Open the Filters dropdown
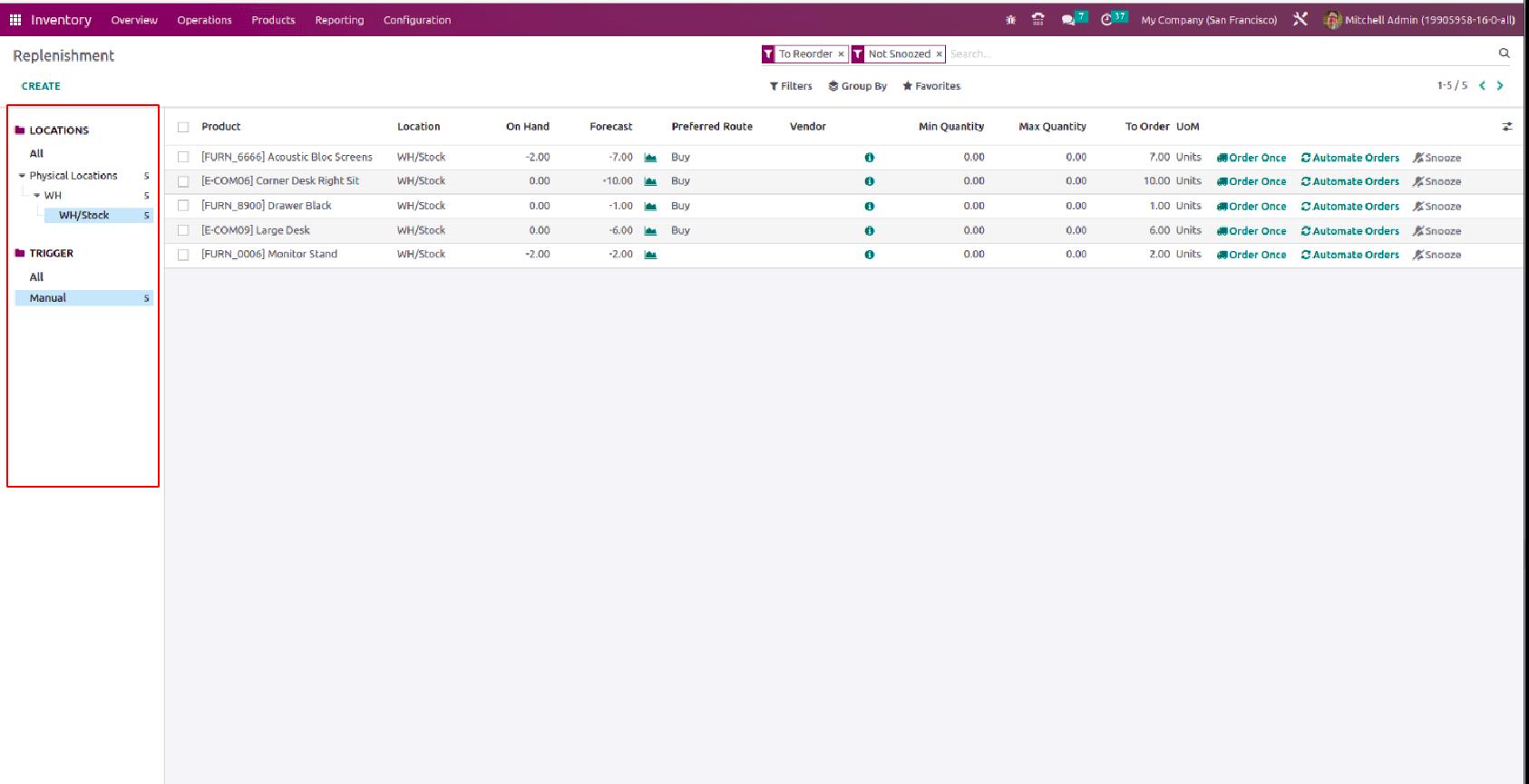This screenshot has width=1529, height=784. tap(791, 86)
